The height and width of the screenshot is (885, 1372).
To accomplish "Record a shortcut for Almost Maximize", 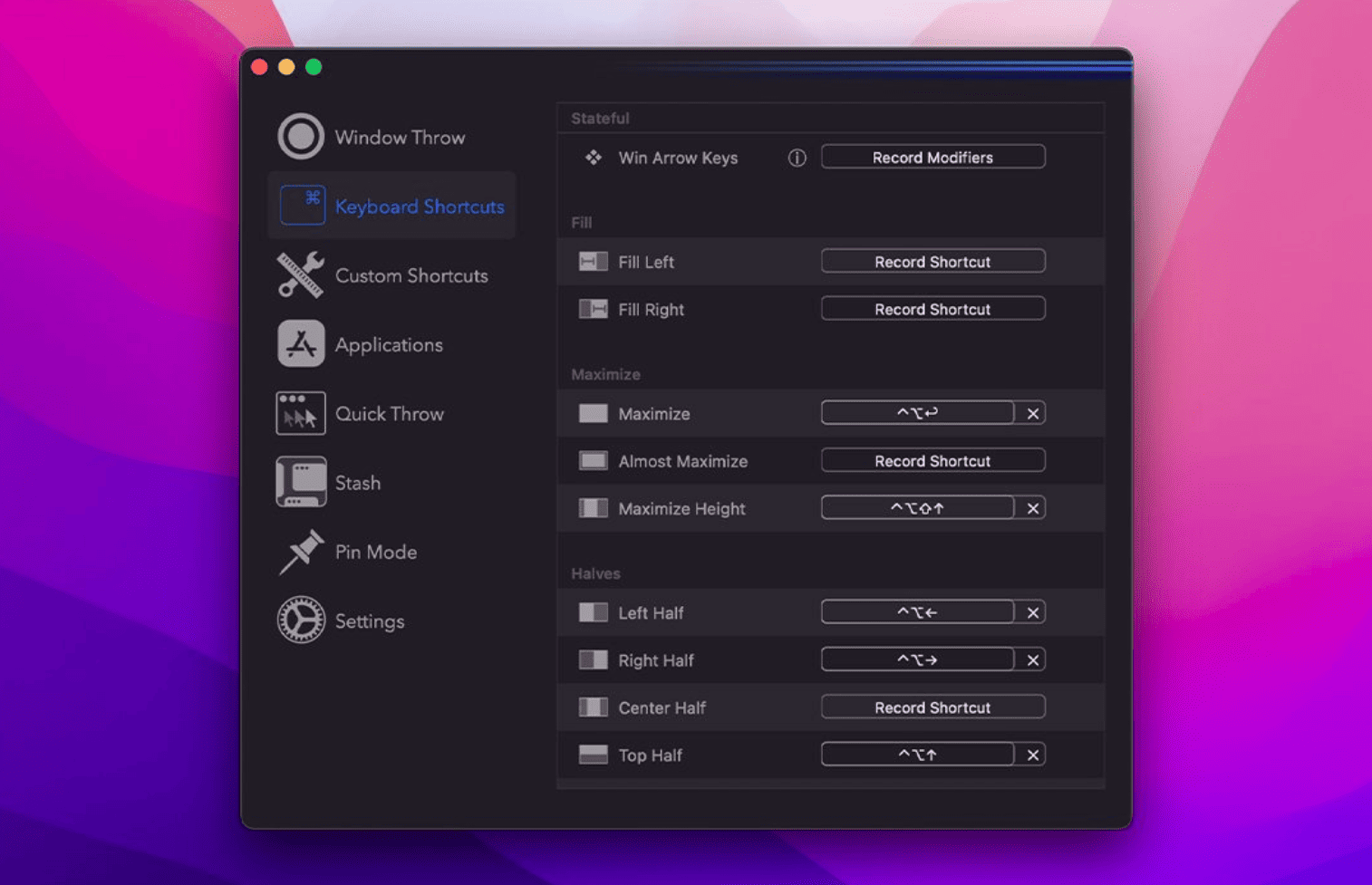I will [x=932, y=461].
